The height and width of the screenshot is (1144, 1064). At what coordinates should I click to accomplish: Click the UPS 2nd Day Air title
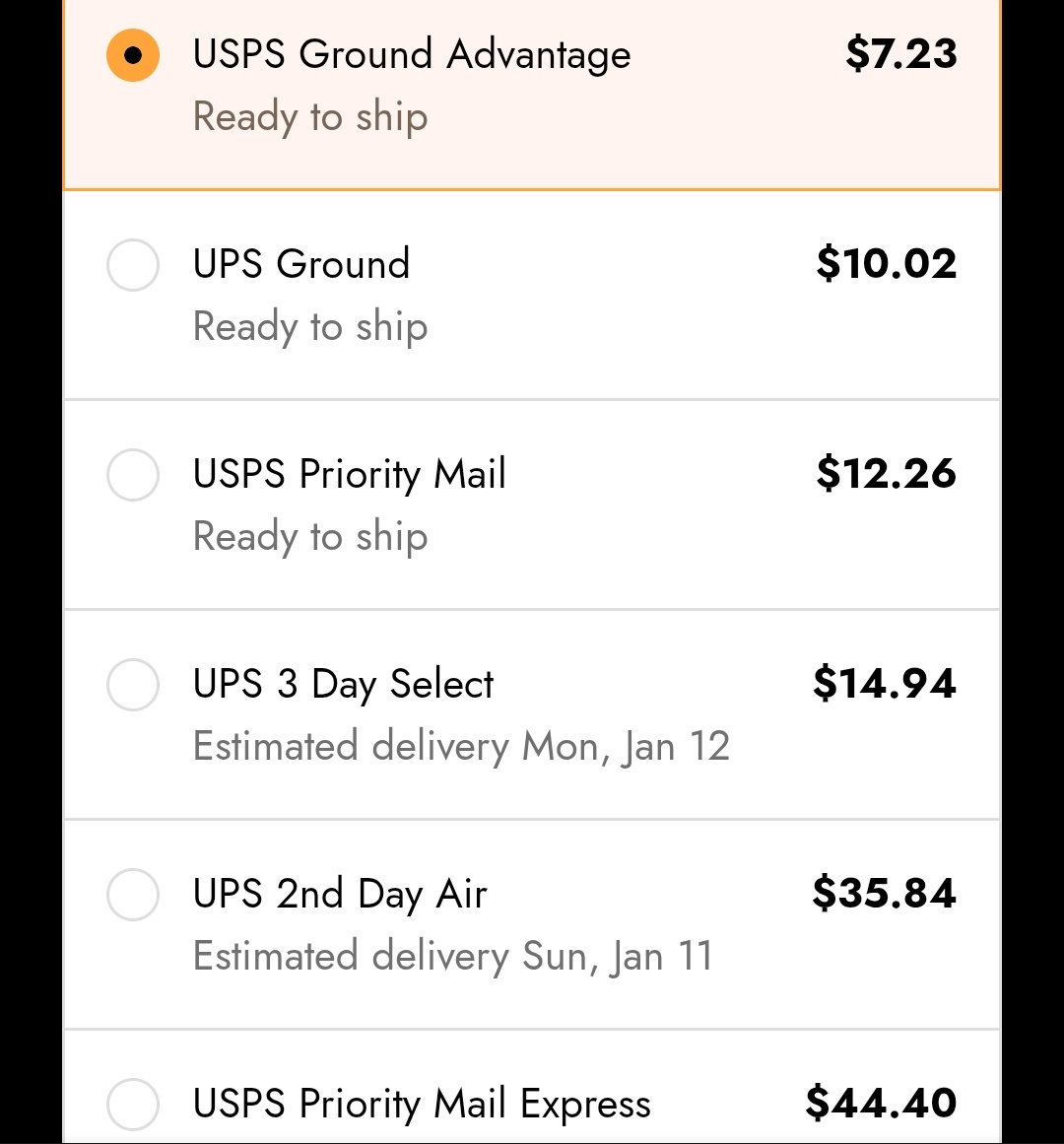(340, 895)
